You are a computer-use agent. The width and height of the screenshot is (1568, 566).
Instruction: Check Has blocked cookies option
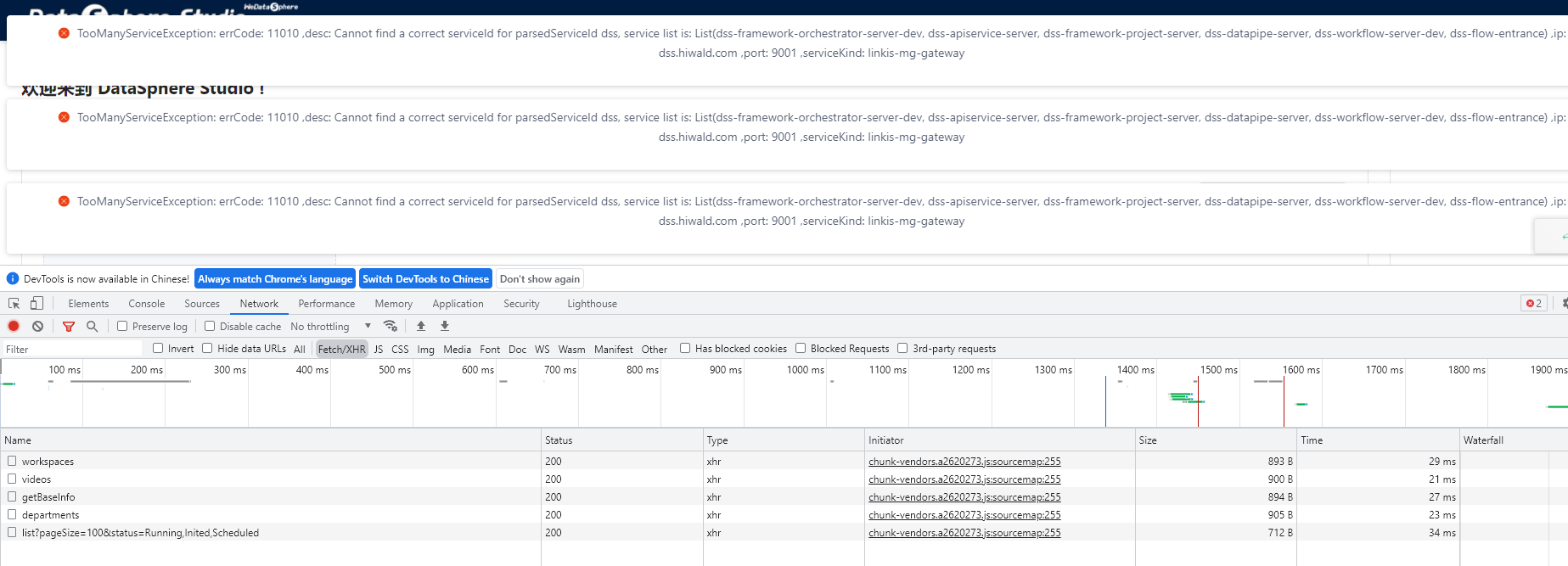click(685, 348)
